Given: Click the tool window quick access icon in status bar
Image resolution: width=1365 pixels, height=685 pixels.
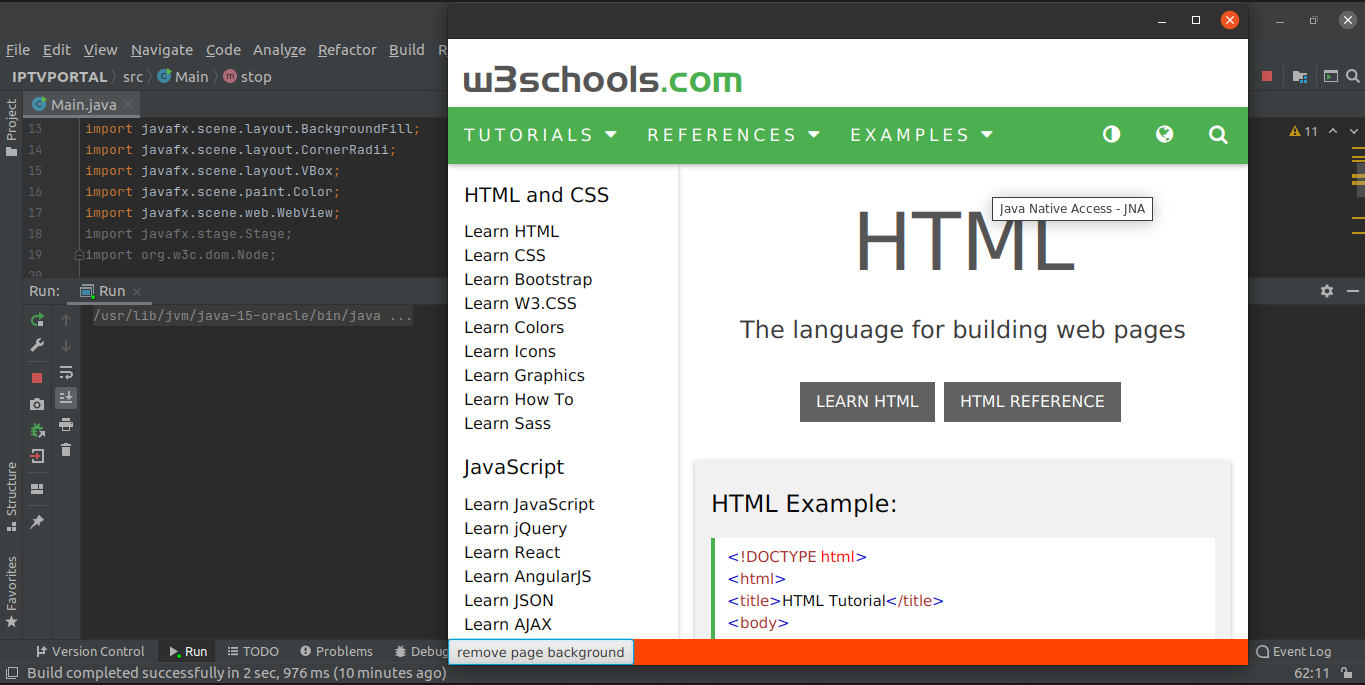Looking at the screenshot, I should (x=12, y=673).
